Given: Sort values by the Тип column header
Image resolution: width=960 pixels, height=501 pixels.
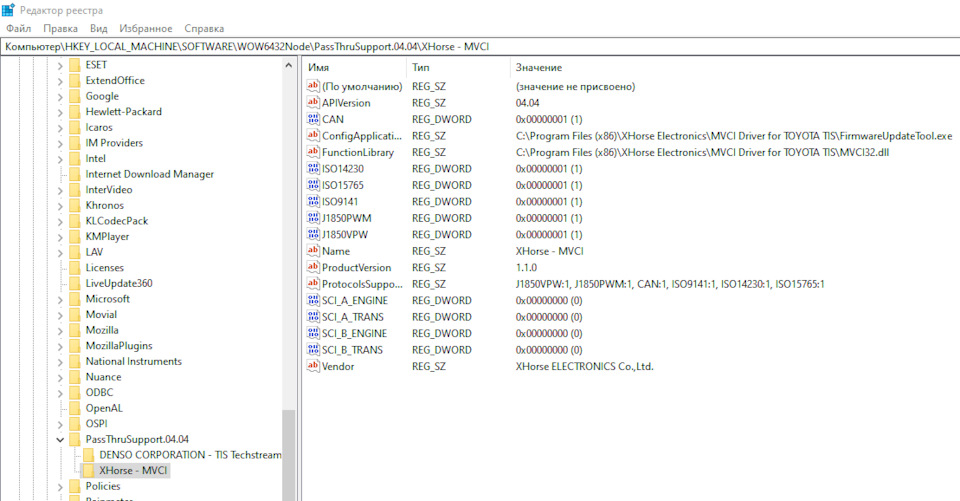Looking at the screenshot, I should (x=458, y=67).
